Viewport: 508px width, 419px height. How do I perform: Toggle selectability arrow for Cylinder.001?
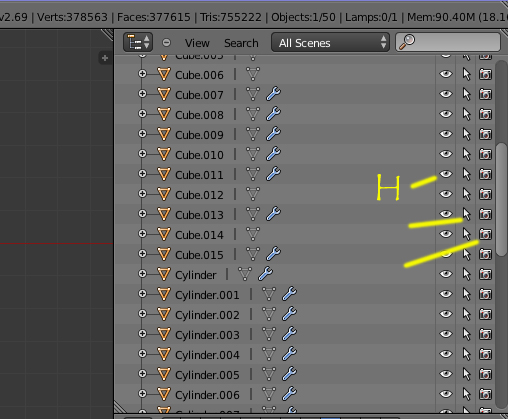(x=467, y=294)
